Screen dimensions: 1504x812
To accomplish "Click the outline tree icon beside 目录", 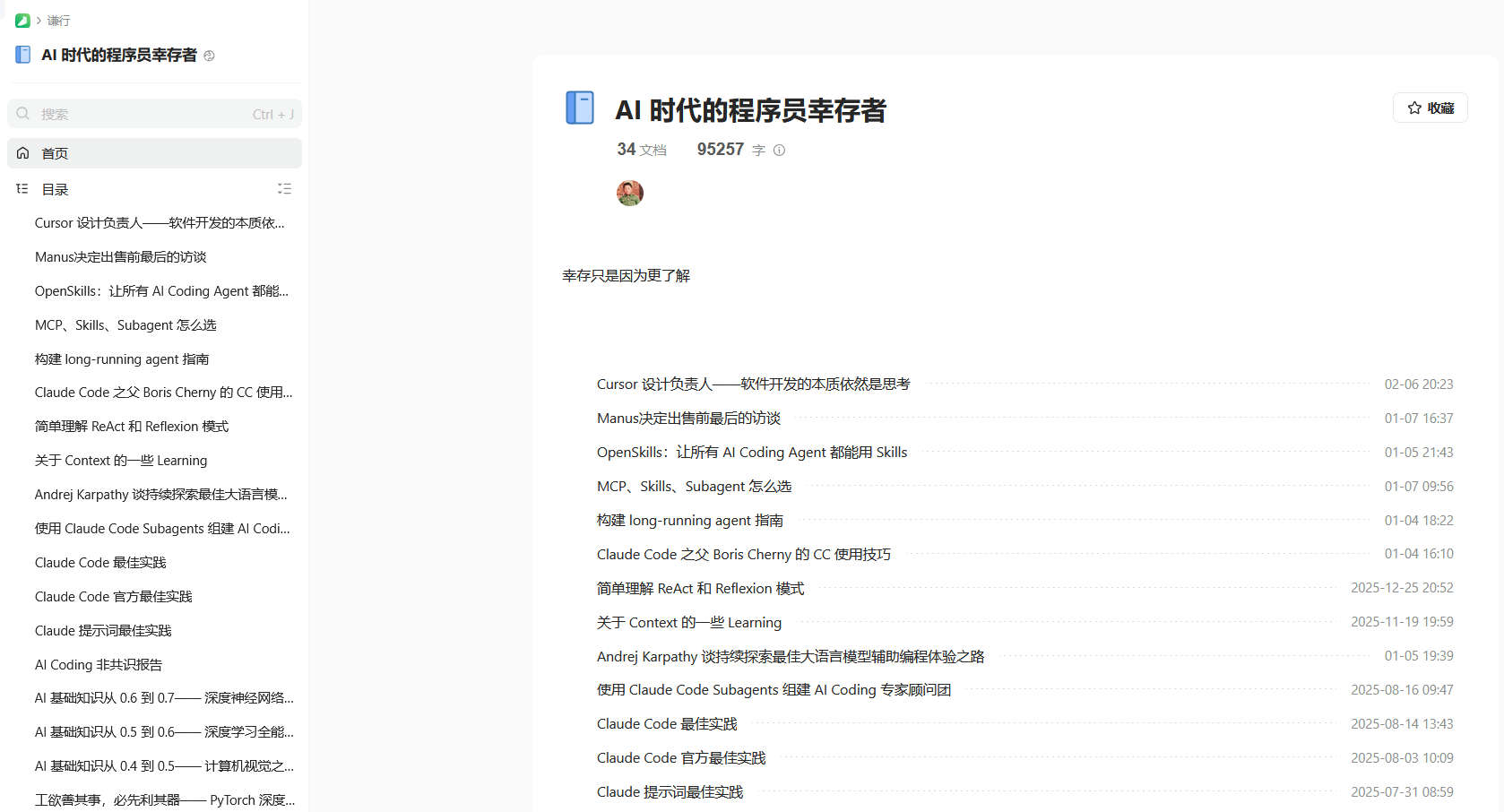I will (x=22, y=189).
